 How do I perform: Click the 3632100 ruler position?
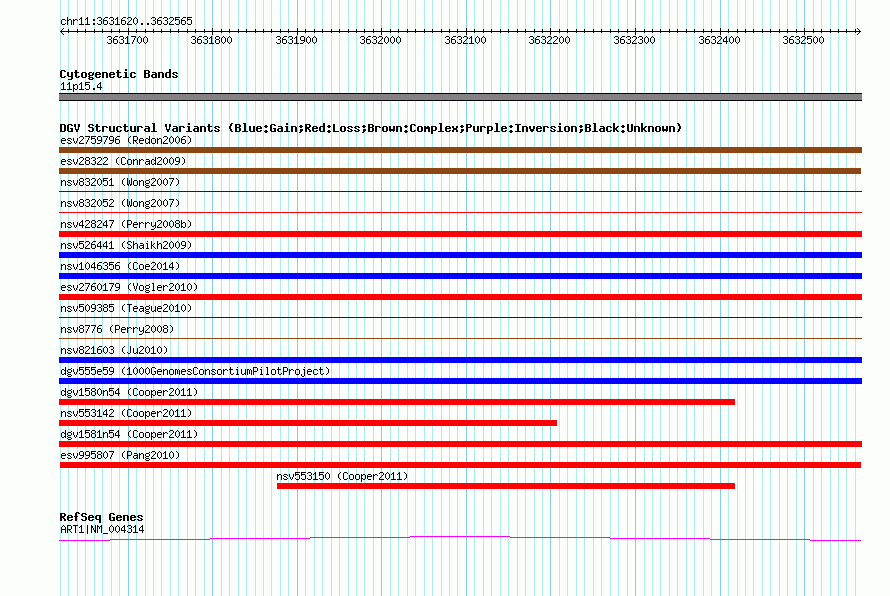(465, 40)
